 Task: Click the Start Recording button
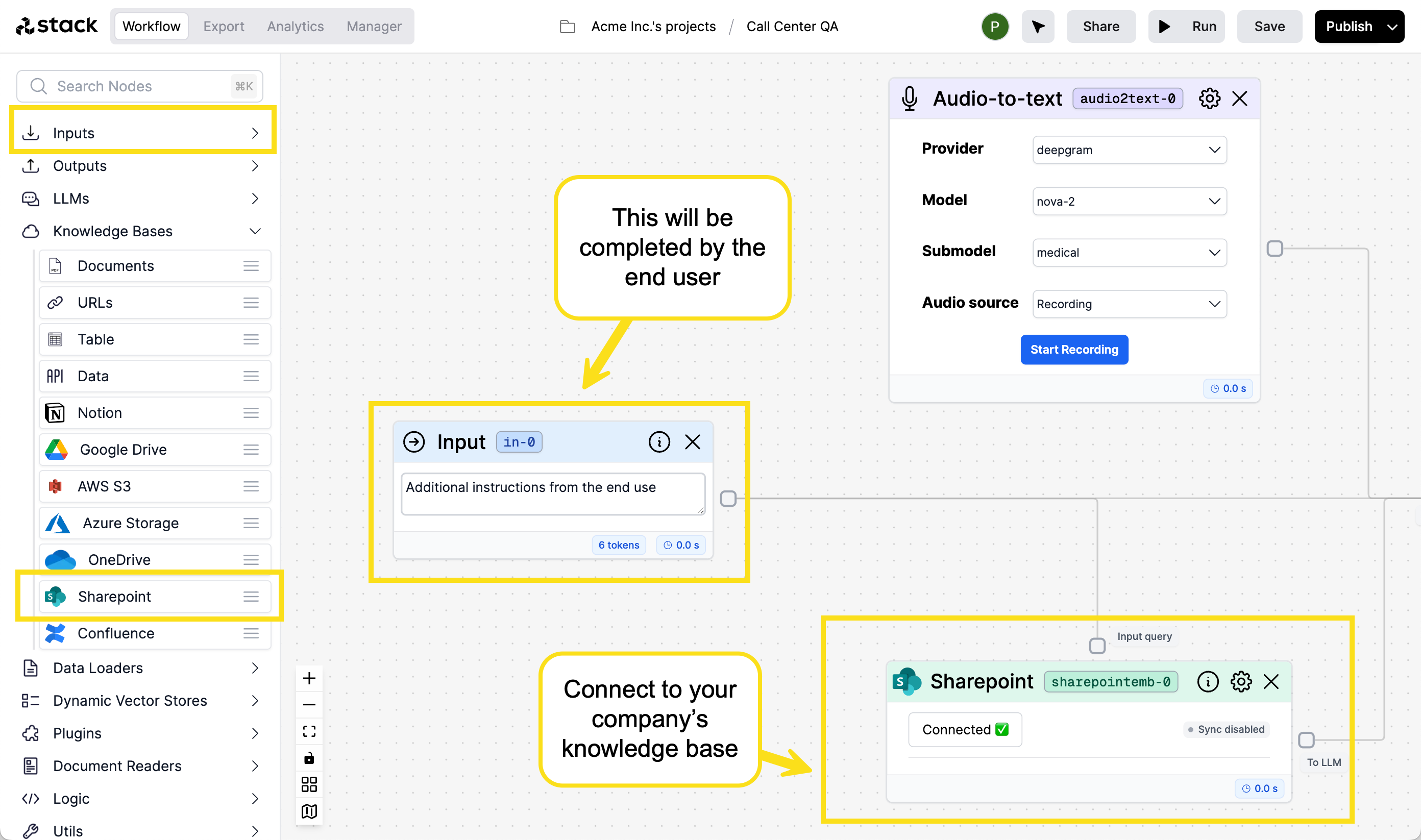1073,349
